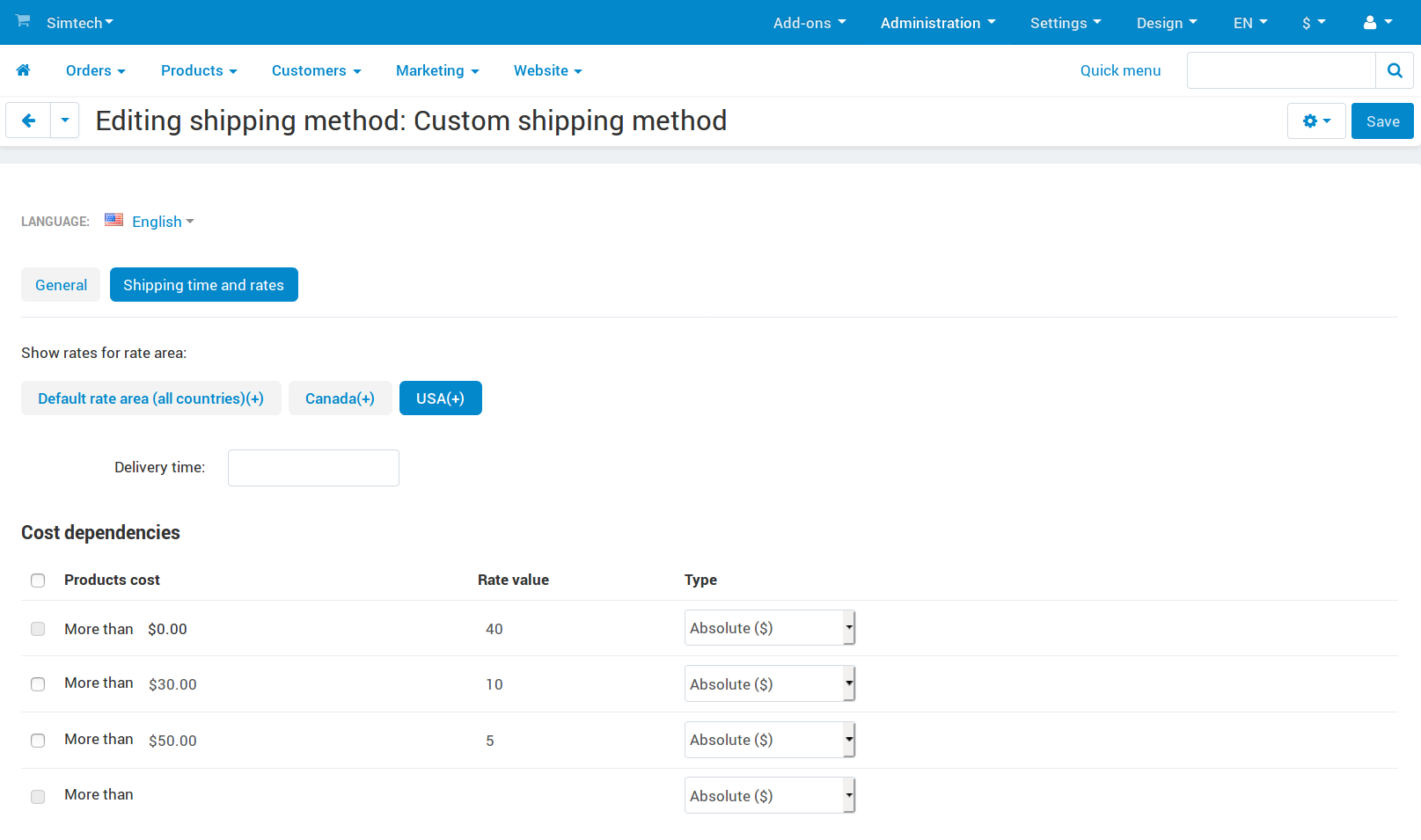Open the EN language dropdown in the top bar
The width and height of the screenshot is (1421, 840).
[1250, 23]
